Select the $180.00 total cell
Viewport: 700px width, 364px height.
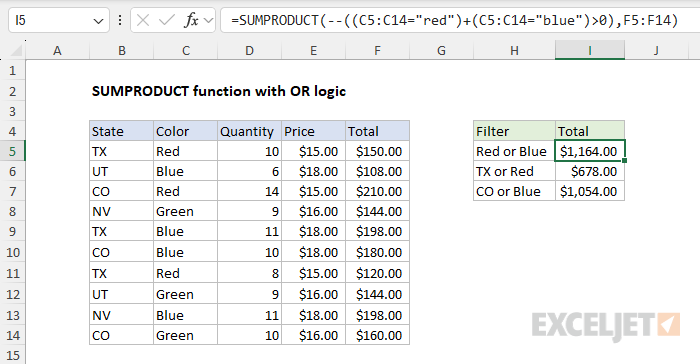click(x=377, y=252)
